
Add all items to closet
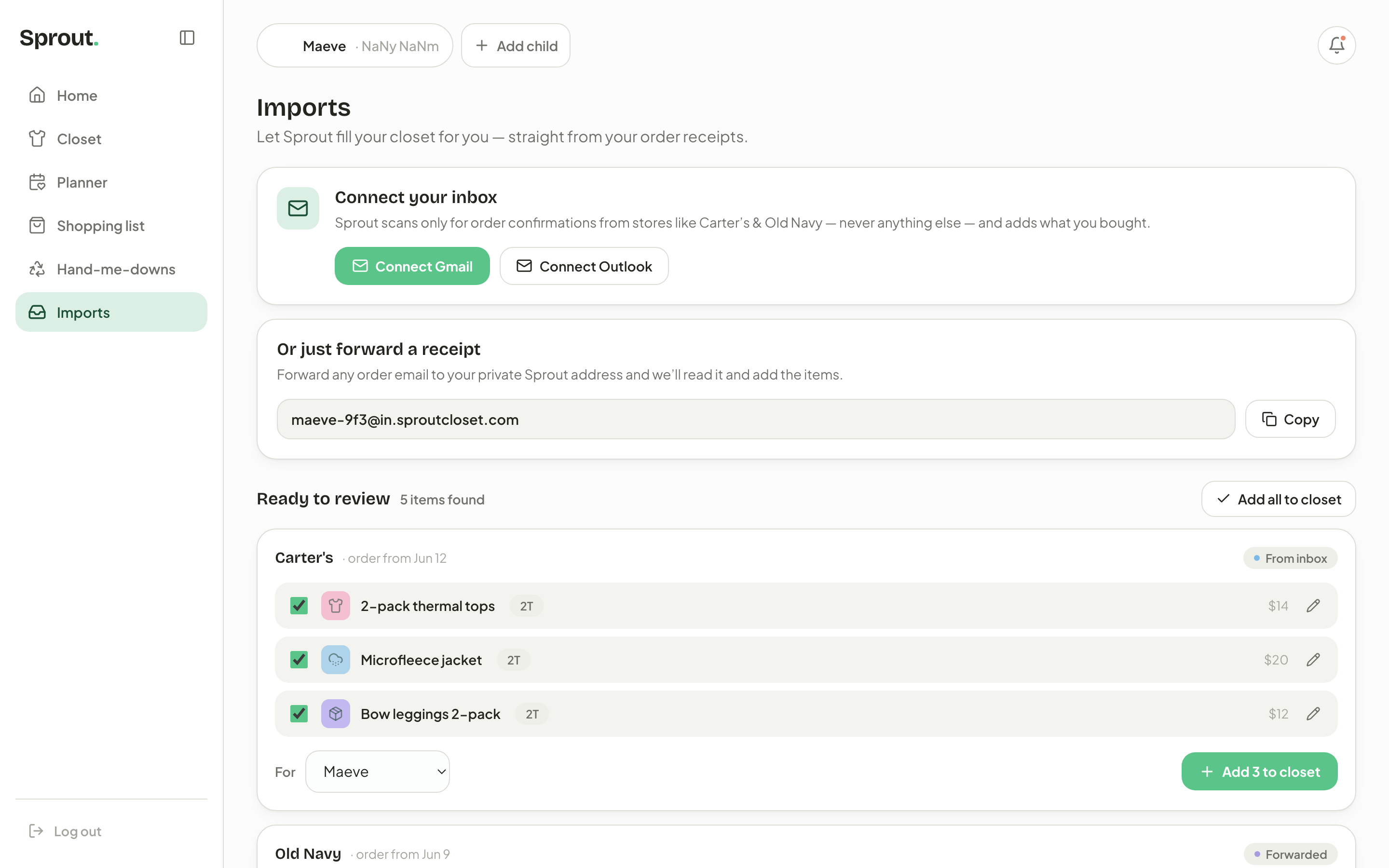pos(1278,500)
